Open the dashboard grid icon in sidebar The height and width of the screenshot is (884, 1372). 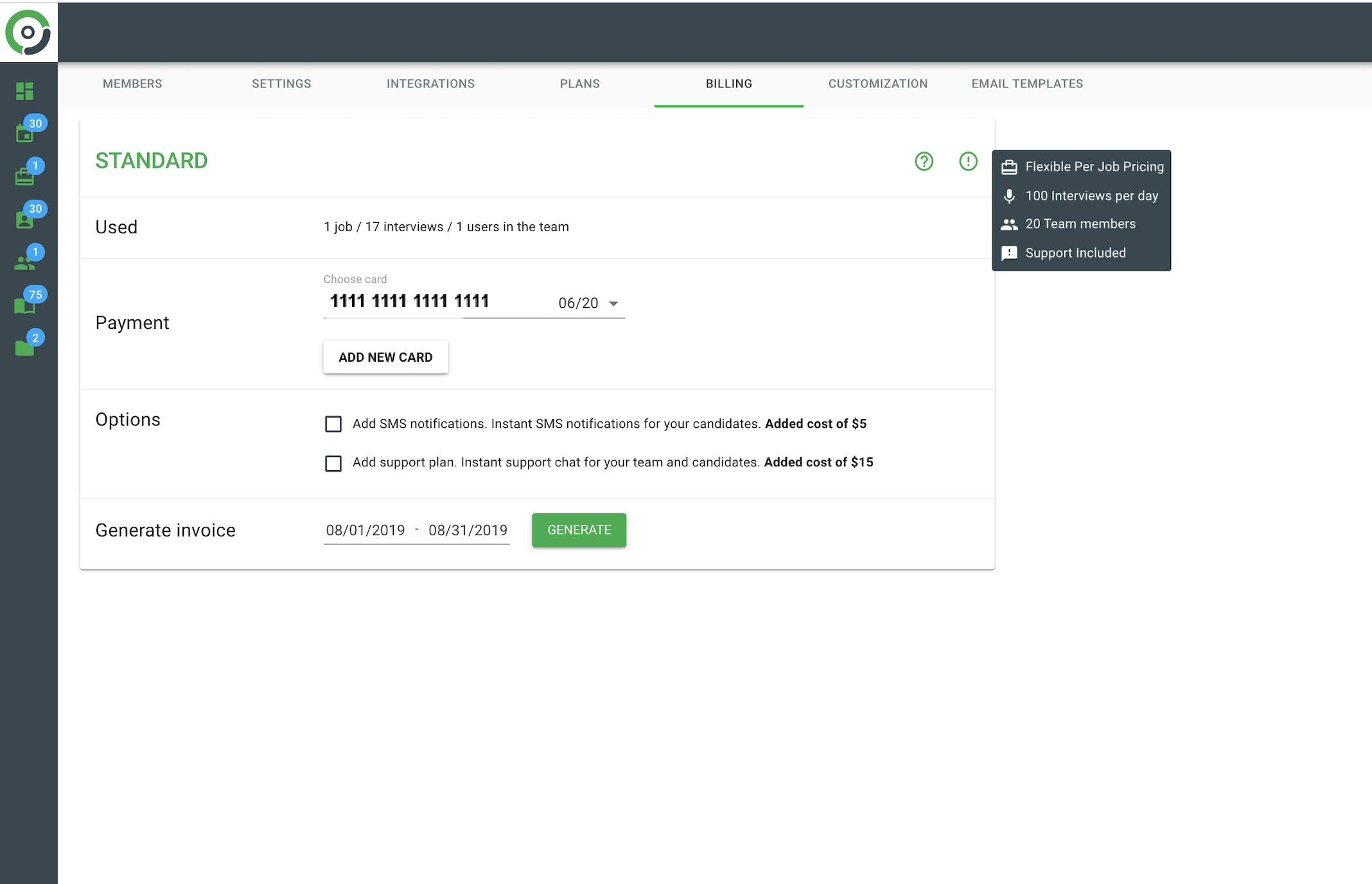pos(24,91)
